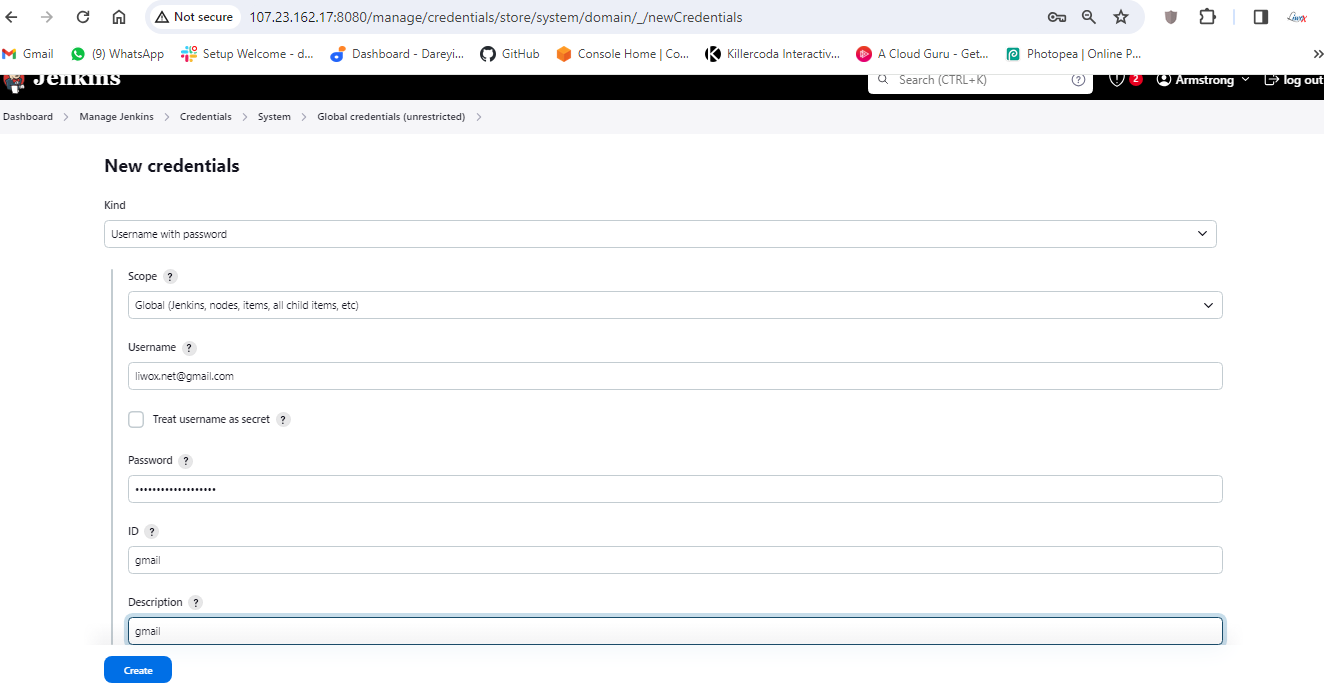Open the GitHub bookmark

click(x=510, y=54)
